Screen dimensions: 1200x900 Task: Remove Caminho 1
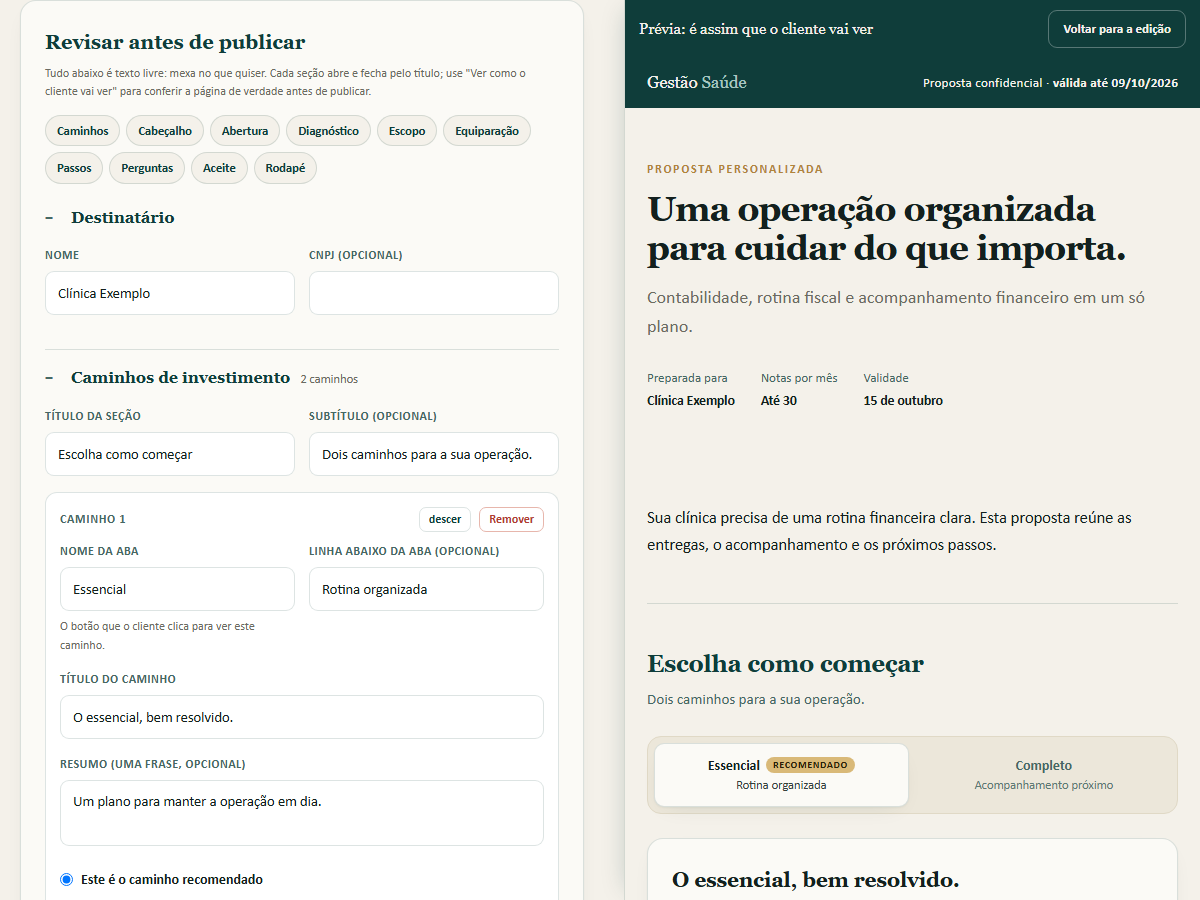[511, 519]
